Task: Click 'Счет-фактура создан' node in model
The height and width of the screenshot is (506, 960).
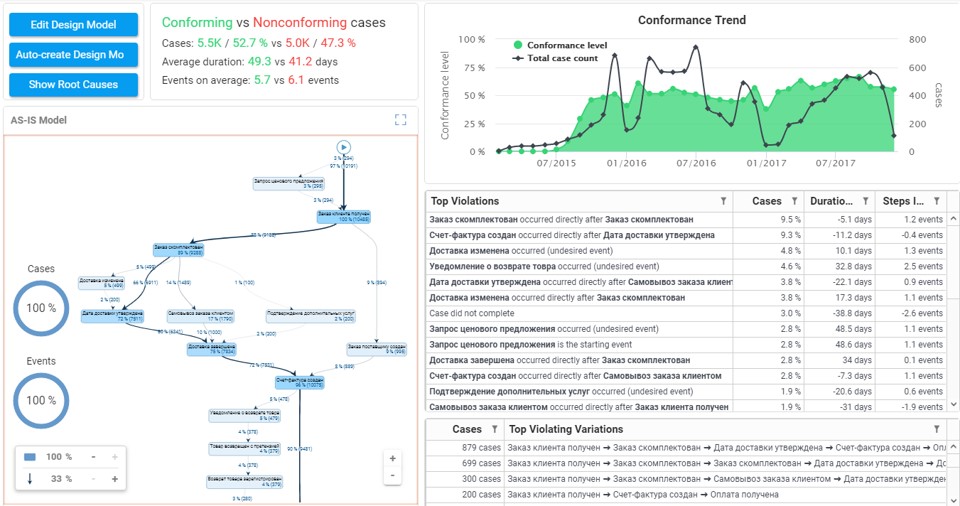Action: pyautogui.click(x=299, y=382)
